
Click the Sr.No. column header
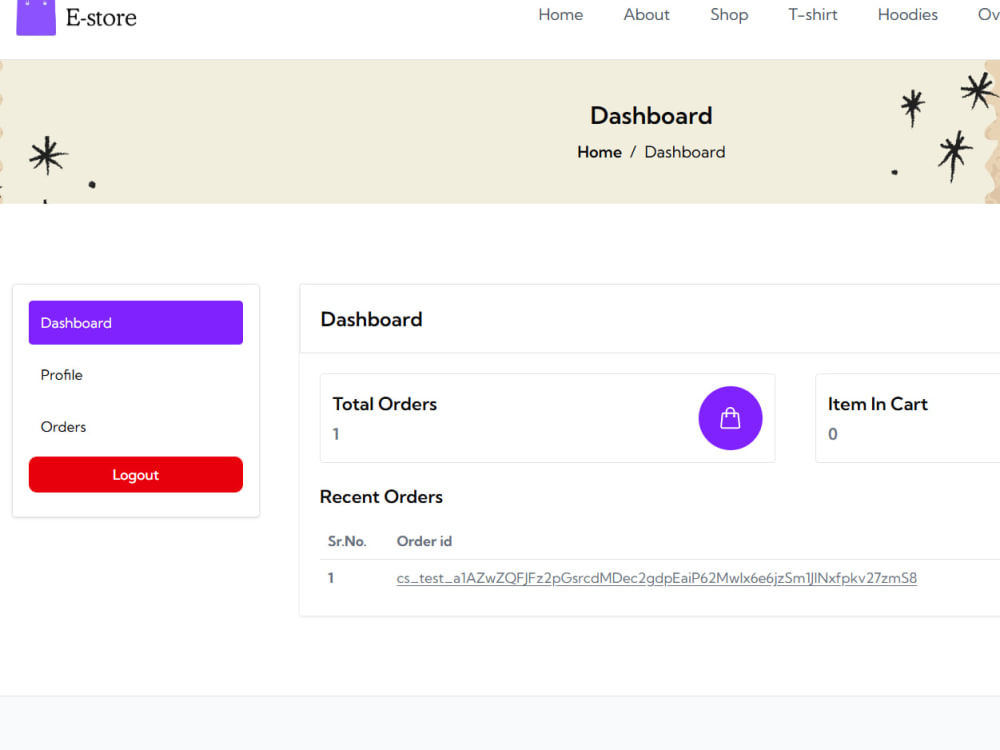click(x=347, y=541)
